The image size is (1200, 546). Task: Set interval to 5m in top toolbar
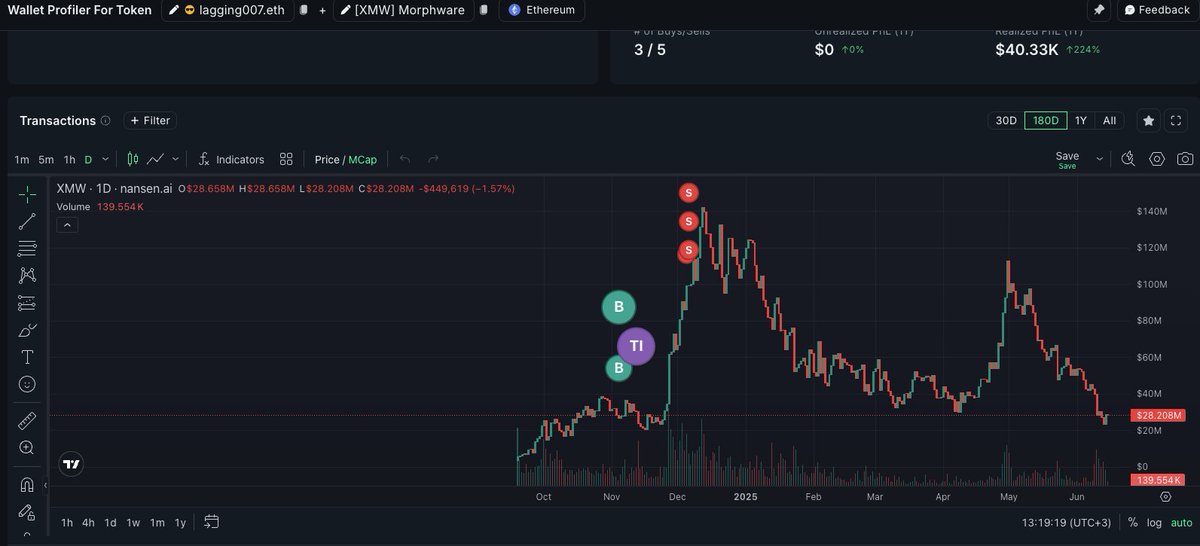(46, 159)
